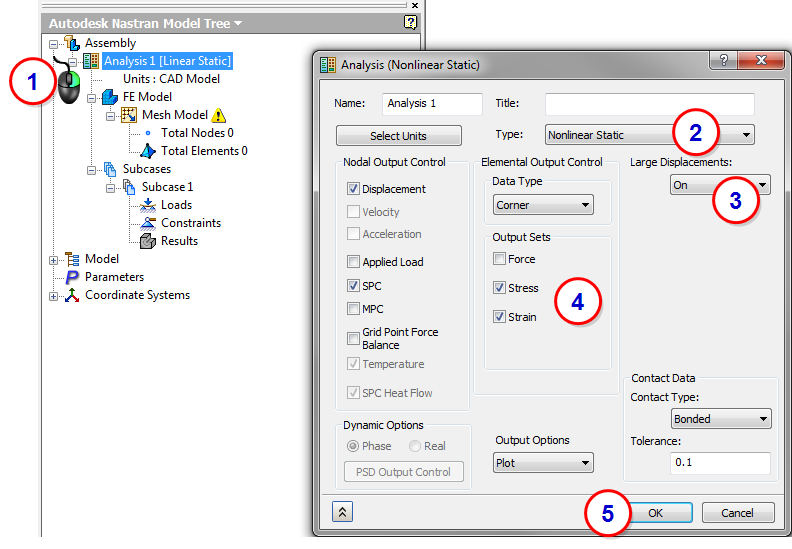Image resolution: width=792 pixels, height=549 pixels.
Task: Open the Contact Type Bonded dropdown
Action: pyautogui.click(x=721, y=419)
